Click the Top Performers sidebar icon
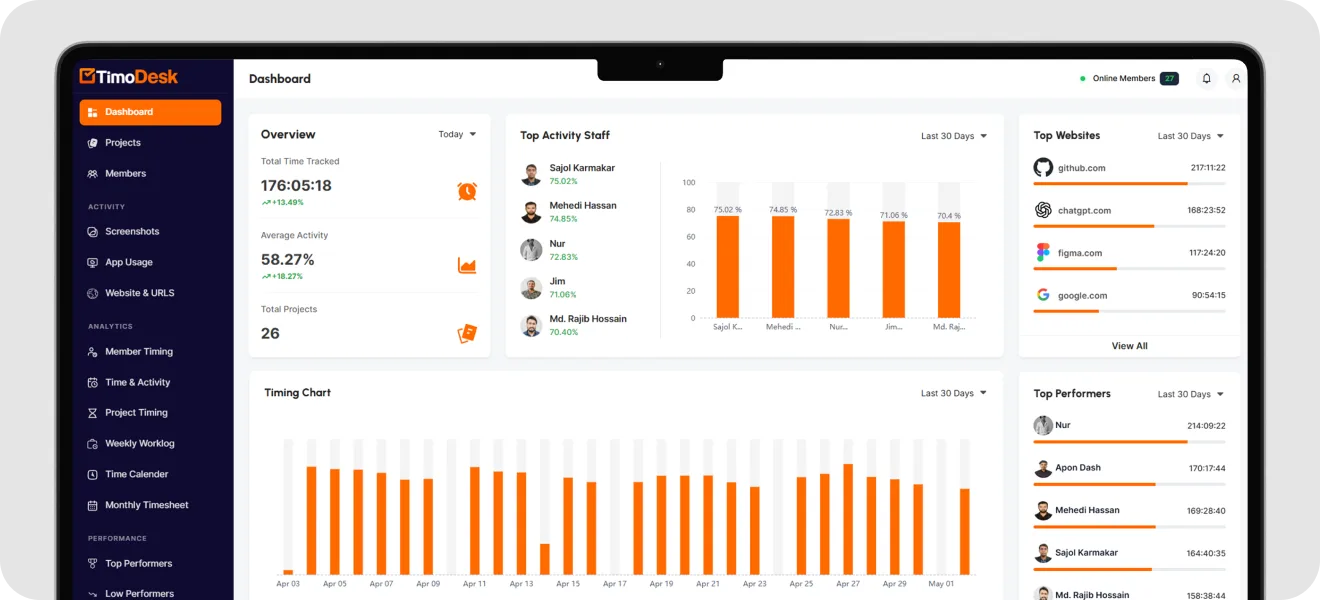This screenshot has height=600, width=1320. 92,564
